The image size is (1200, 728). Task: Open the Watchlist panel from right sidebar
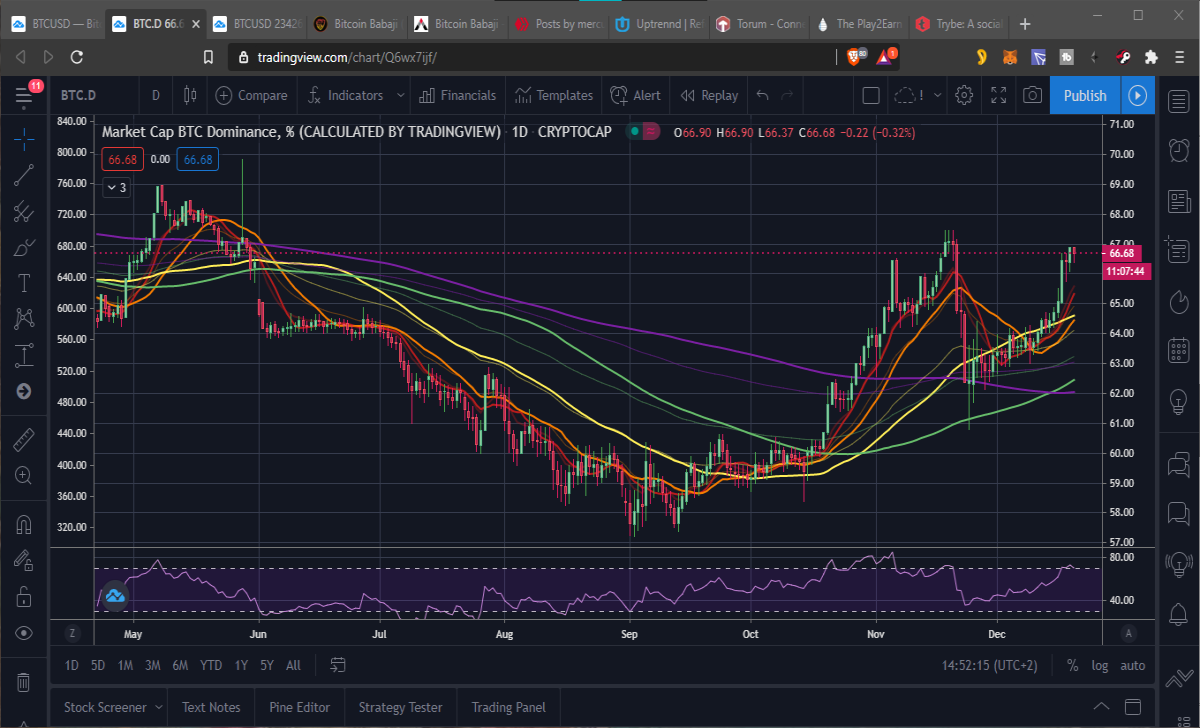(x=1178, y=102)
